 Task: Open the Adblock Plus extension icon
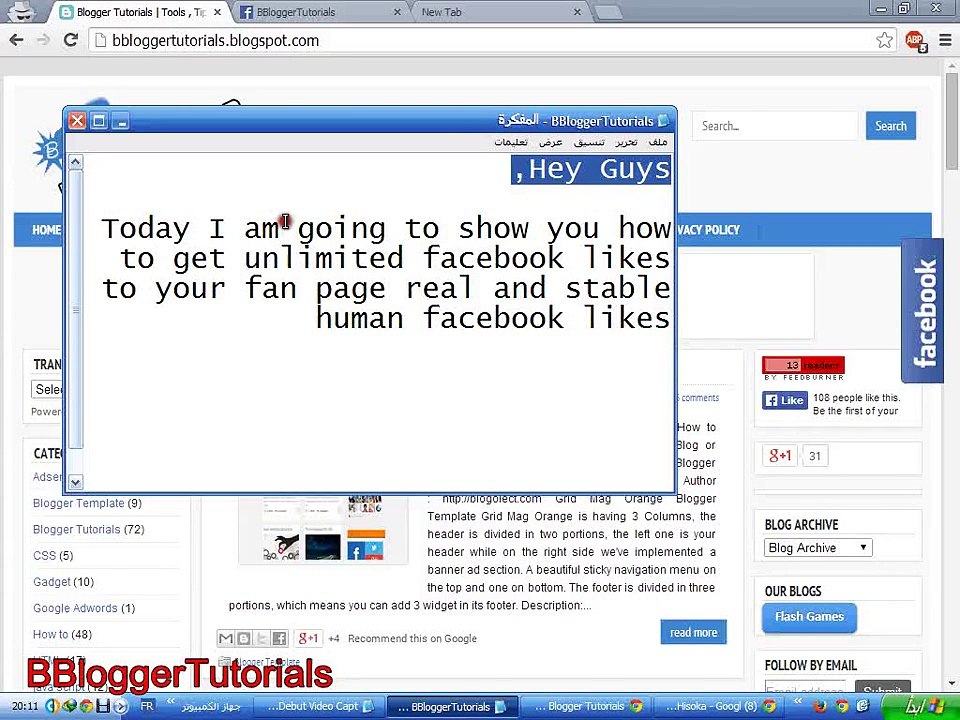(x=915, y=40)
